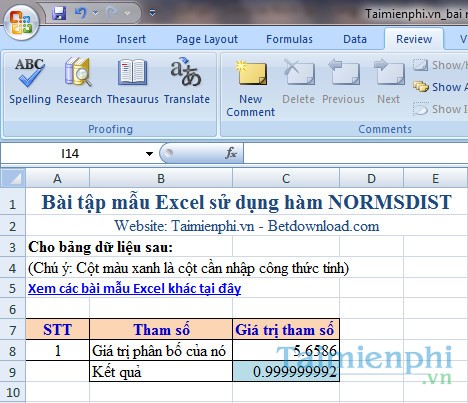
Task: Follow the 'Xem các bài mẫu Excel khác tại đây' link
Action: click(x=134, y=288)
